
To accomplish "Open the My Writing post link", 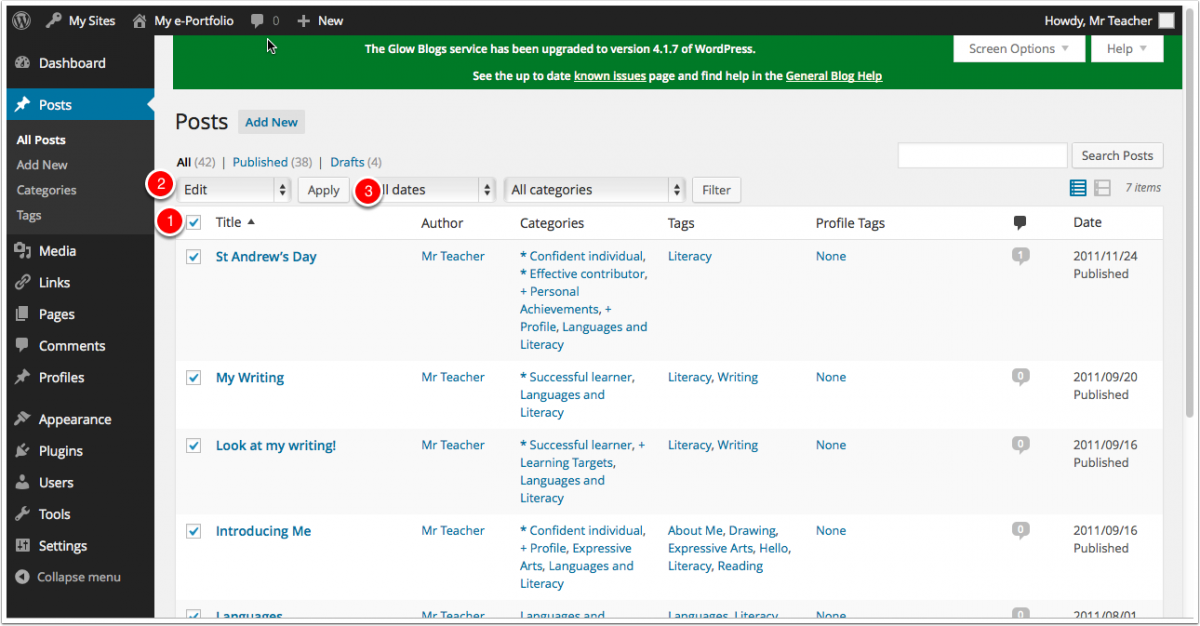I will tap(250, 378).
